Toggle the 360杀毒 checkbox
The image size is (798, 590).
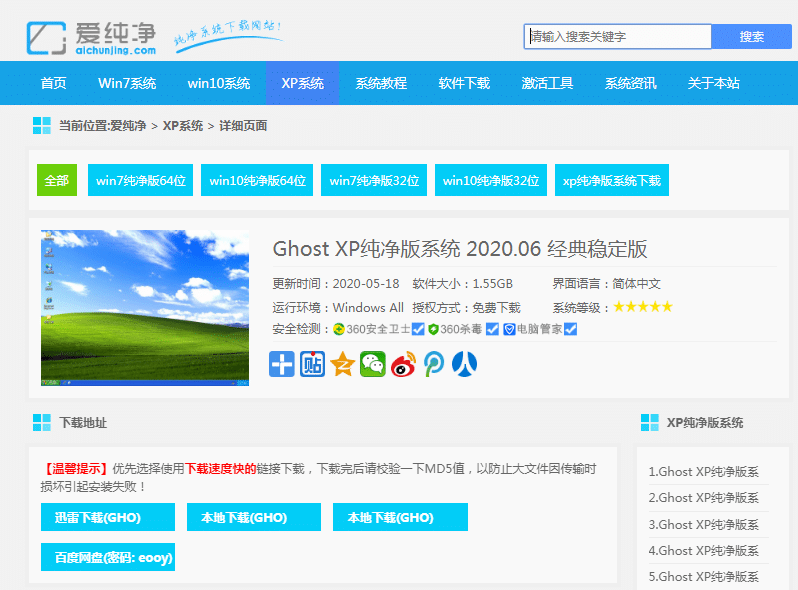[x=492, y=329]
